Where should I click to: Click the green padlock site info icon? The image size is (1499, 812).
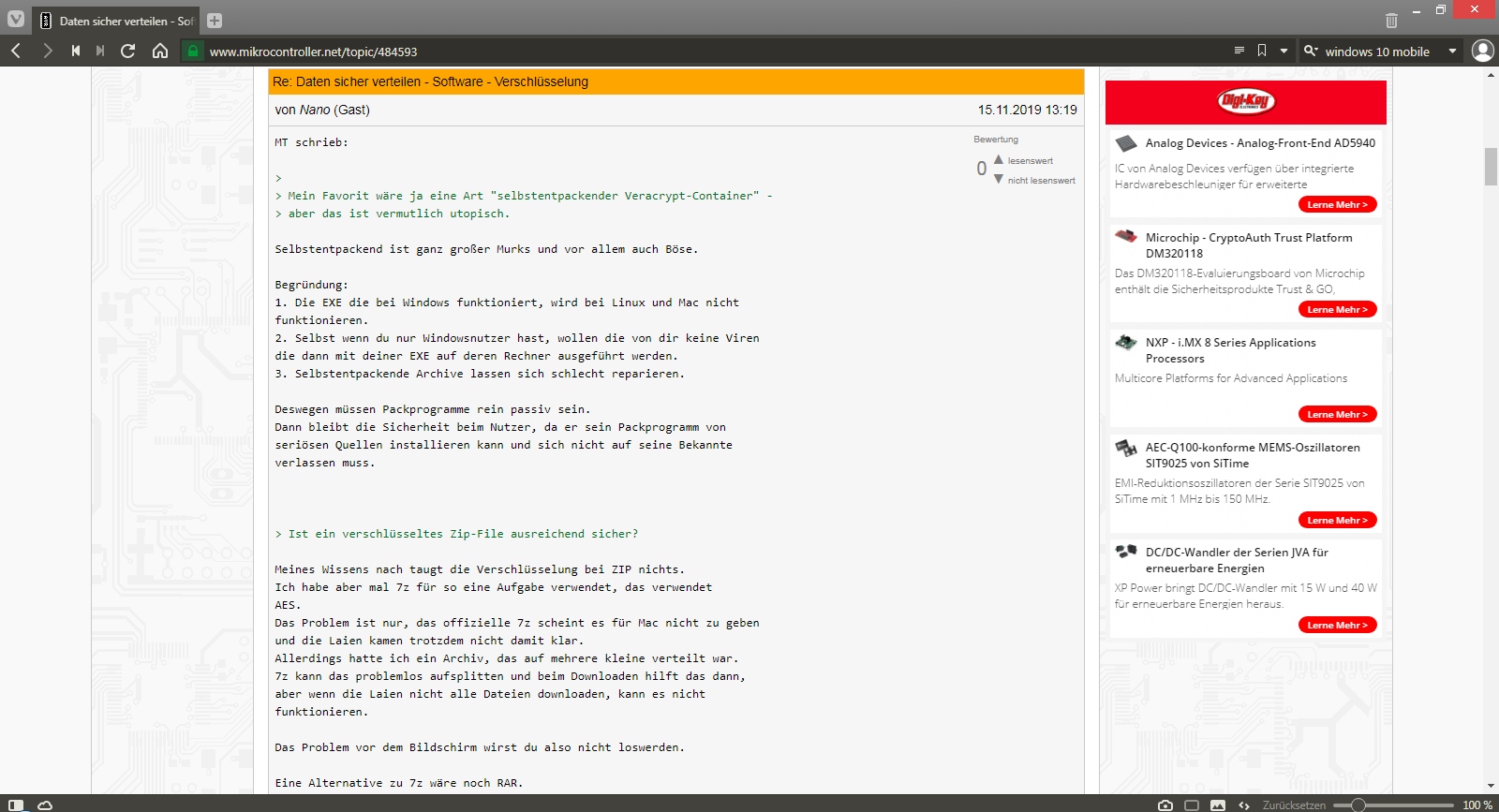pos(192,52)
